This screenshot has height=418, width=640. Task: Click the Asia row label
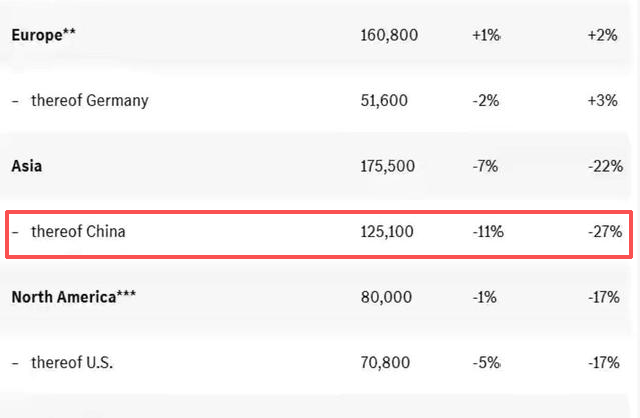pyautogui.click(x=27, y=166)
